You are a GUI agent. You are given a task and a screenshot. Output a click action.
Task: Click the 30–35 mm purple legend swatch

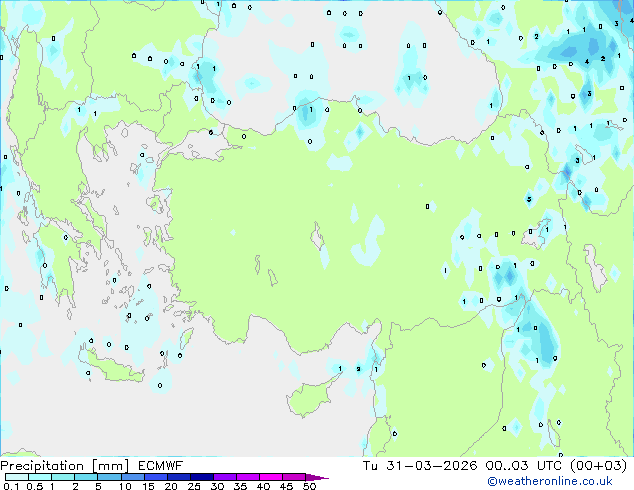coord(224,477)
